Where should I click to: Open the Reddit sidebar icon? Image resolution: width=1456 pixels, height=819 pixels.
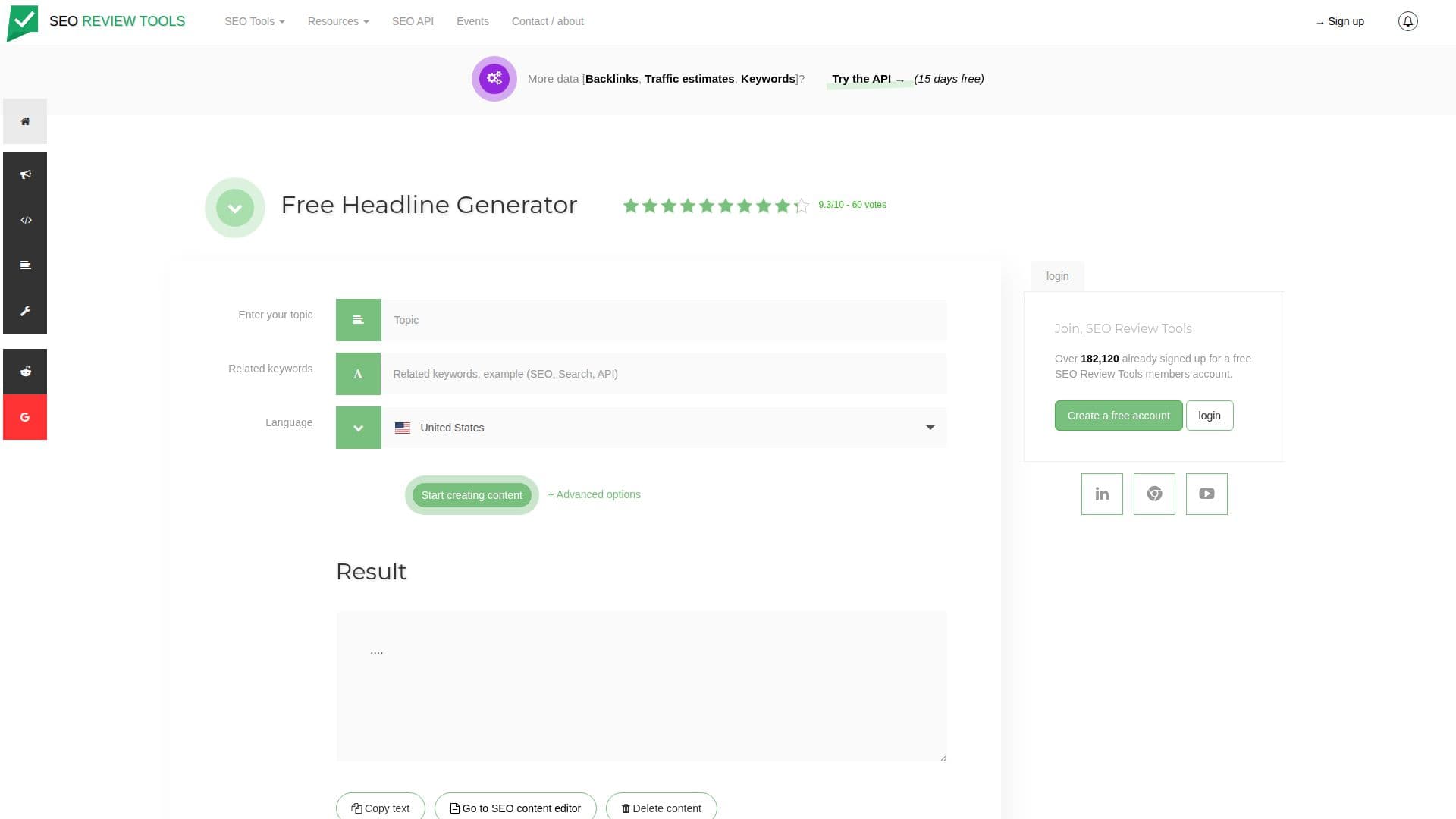tap(25, 372)
